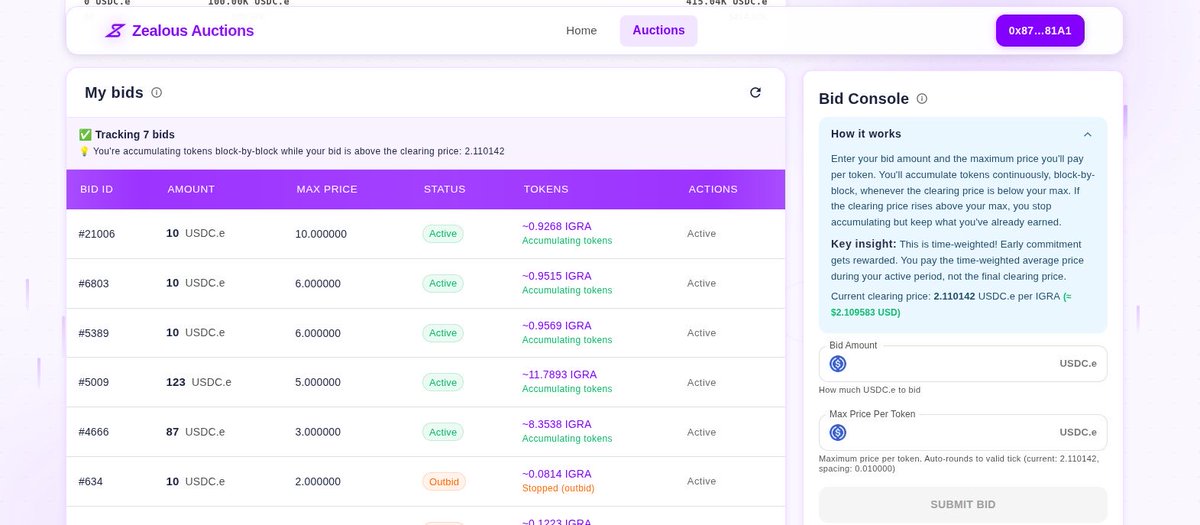Image resolution: width=1200 pixels, height=525 pixels.
Task: Click the max price 3.000000 cell
Action: pyautogui.click(x=318, y=432)
